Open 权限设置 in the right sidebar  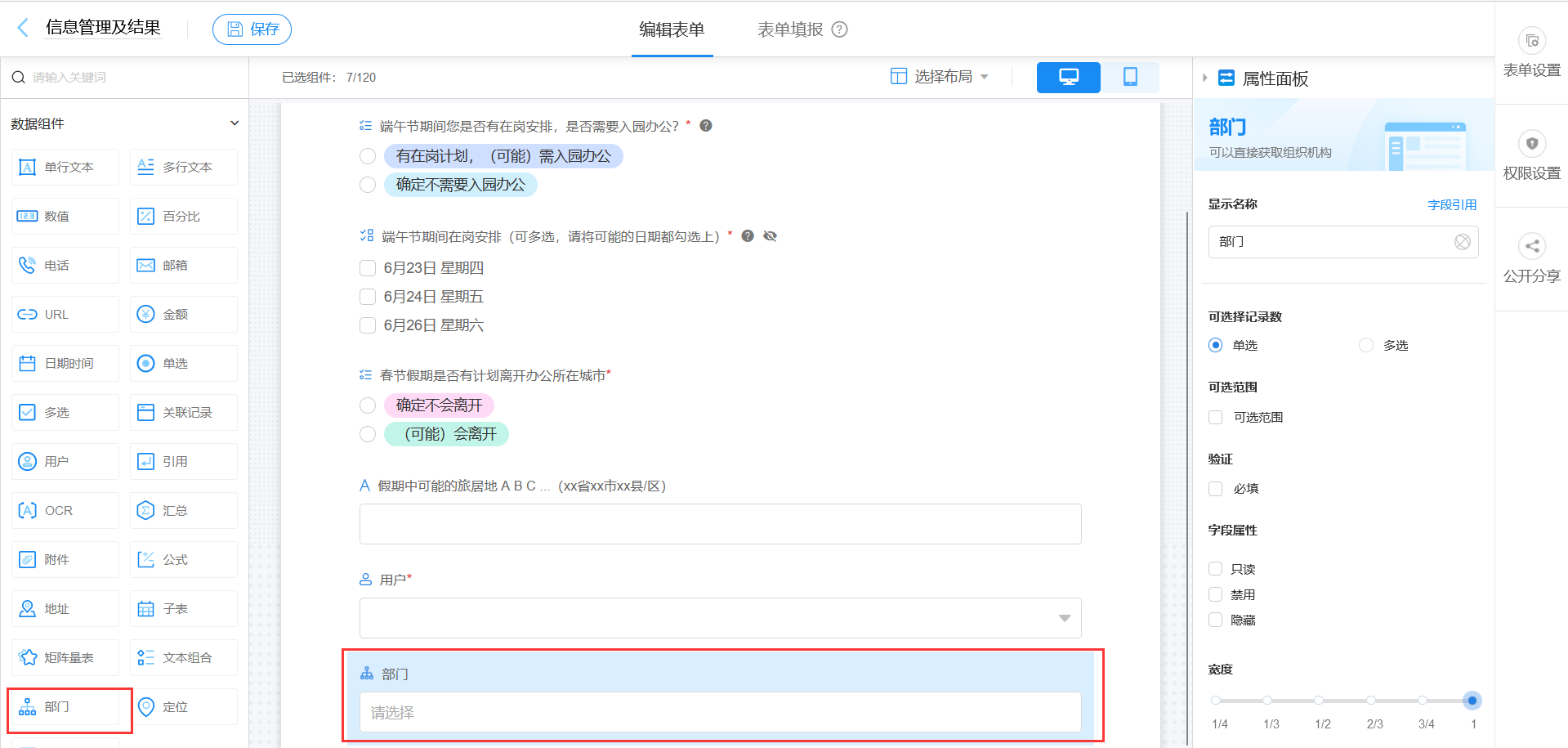(1531, 157)
